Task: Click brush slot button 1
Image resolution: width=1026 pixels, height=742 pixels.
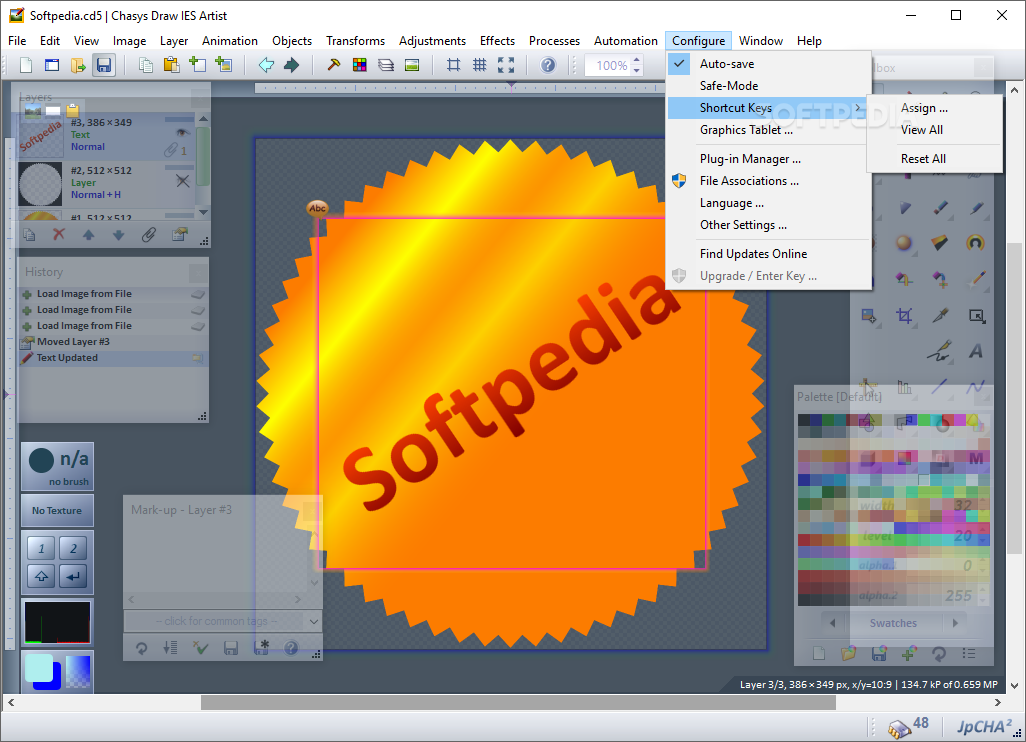Action: pyautogui.click(x=41, y=548)
